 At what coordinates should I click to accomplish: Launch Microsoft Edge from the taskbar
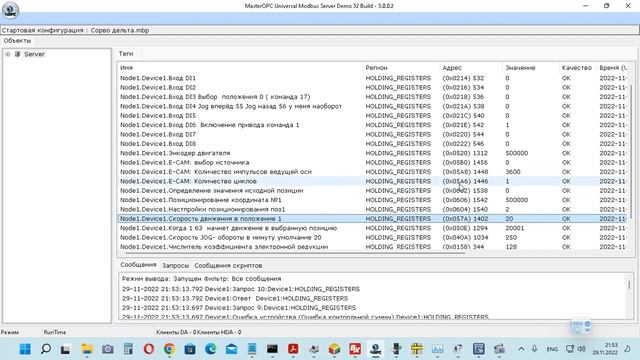(211, 349)
